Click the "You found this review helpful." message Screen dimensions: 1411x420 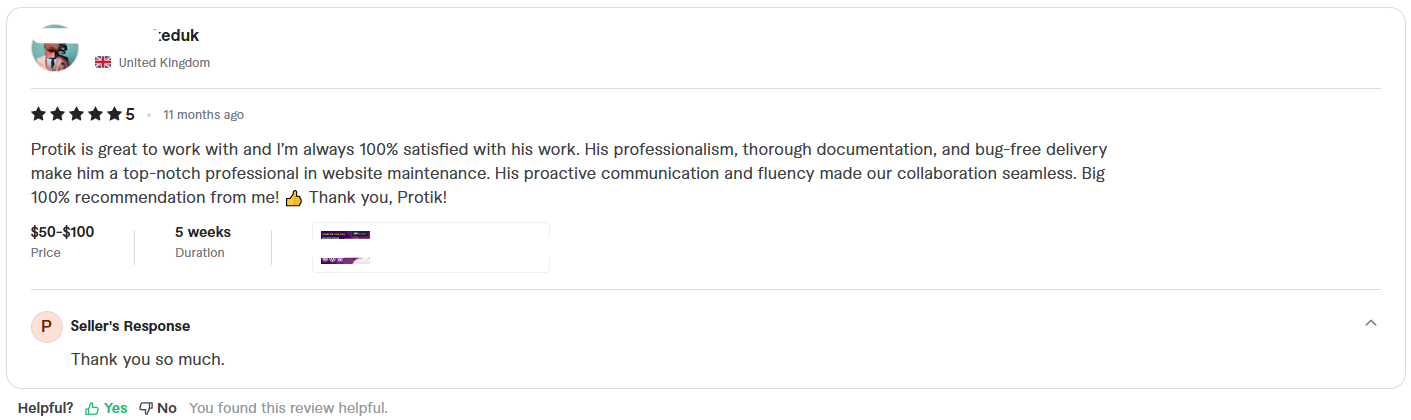[x=288, y=408]
